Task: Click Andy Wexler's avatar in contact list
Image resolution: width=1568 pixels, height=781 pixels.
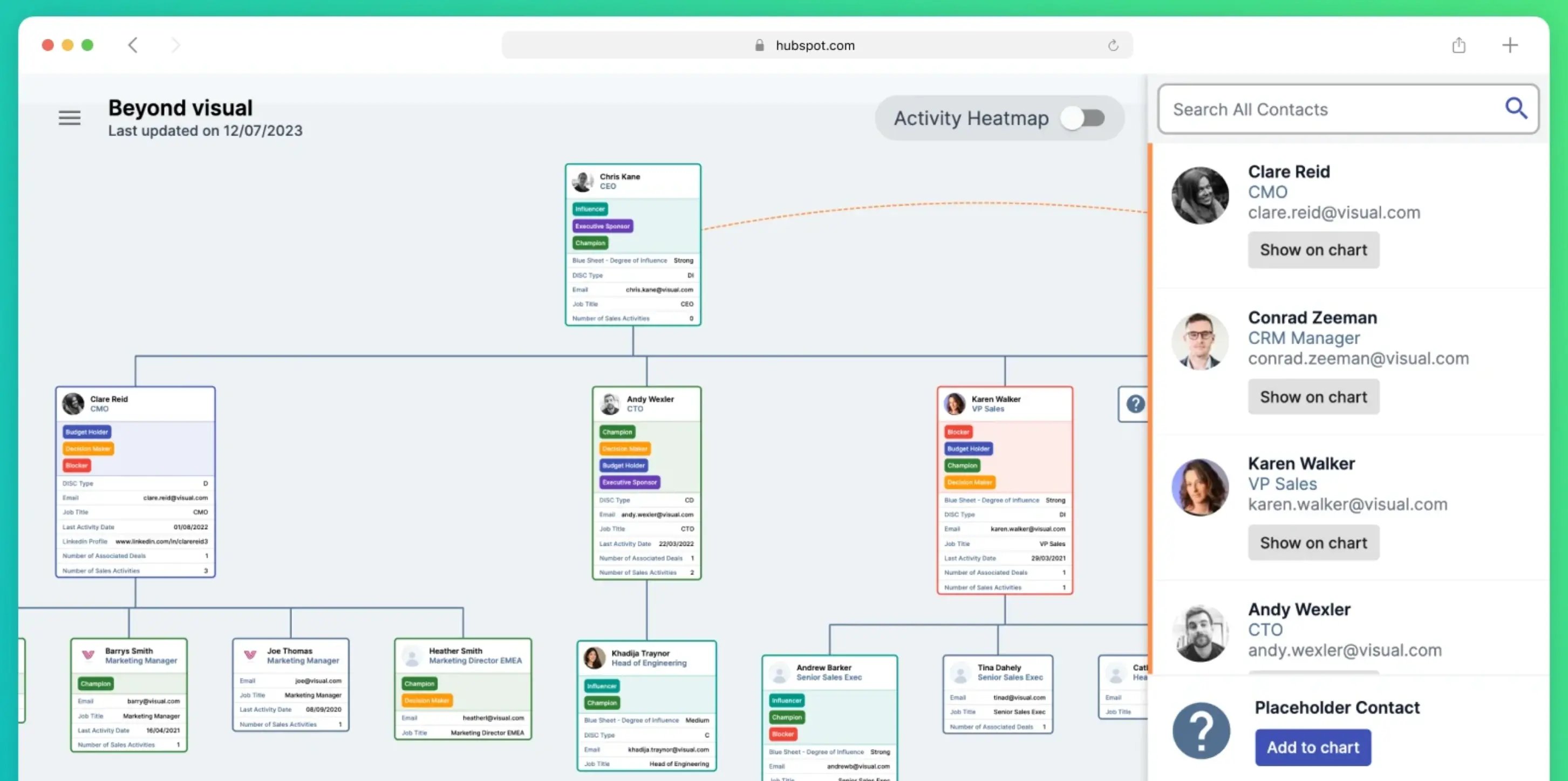Action: 1199,633
